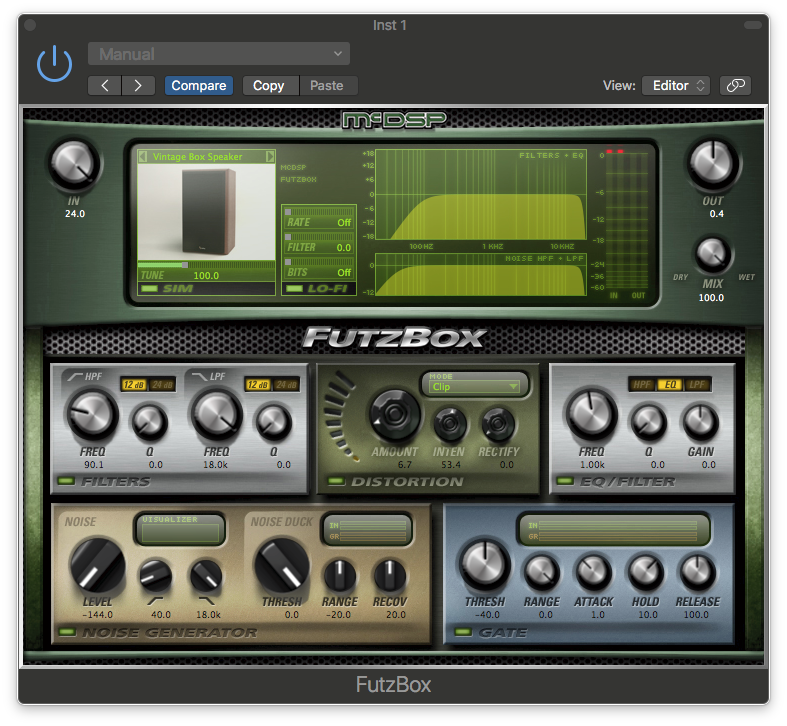Click the noise duck RECOV knob

389,575
